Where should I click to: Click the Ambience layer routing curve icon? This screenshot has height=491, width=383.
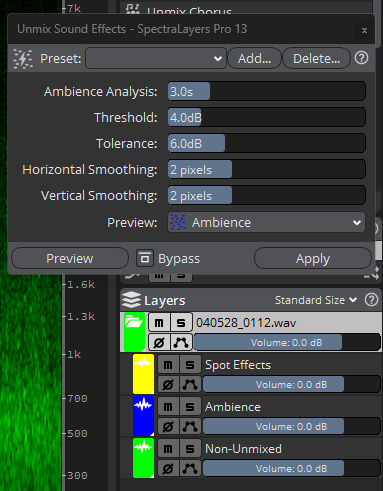pyautogui.click(x=190, y=426)
